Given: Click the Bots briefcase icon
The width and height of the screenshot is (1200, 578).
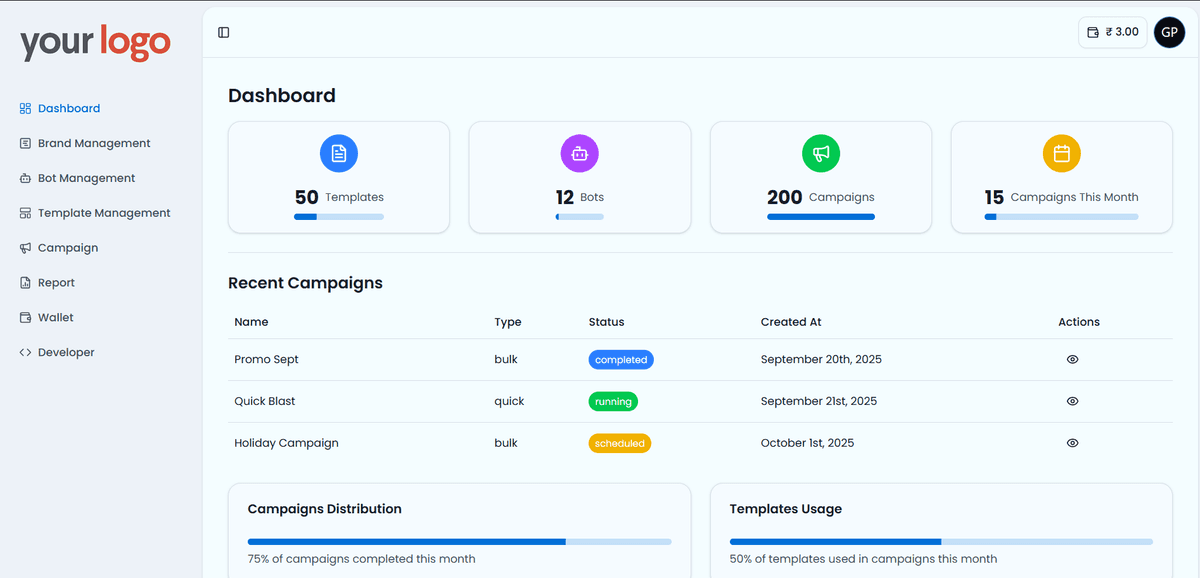Looking at the screenshot, I should pos(579,153).
